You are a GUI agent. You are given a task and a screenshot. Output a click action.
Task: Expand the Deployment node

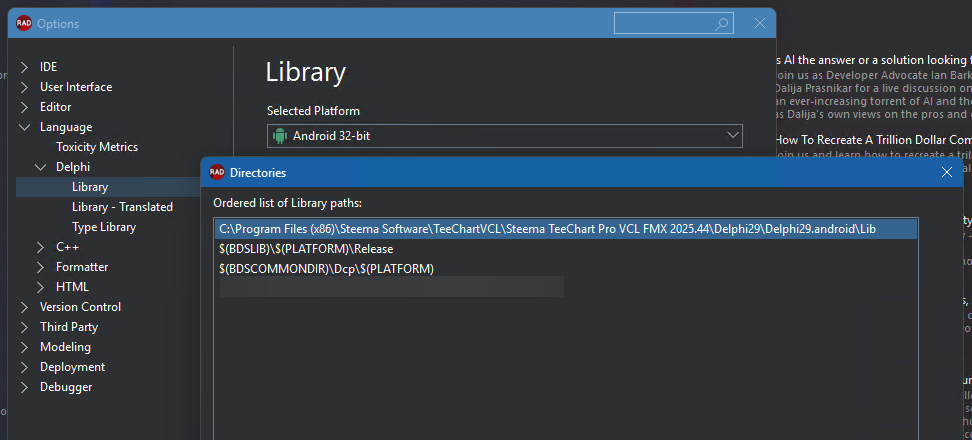click(x=24, y=367)
